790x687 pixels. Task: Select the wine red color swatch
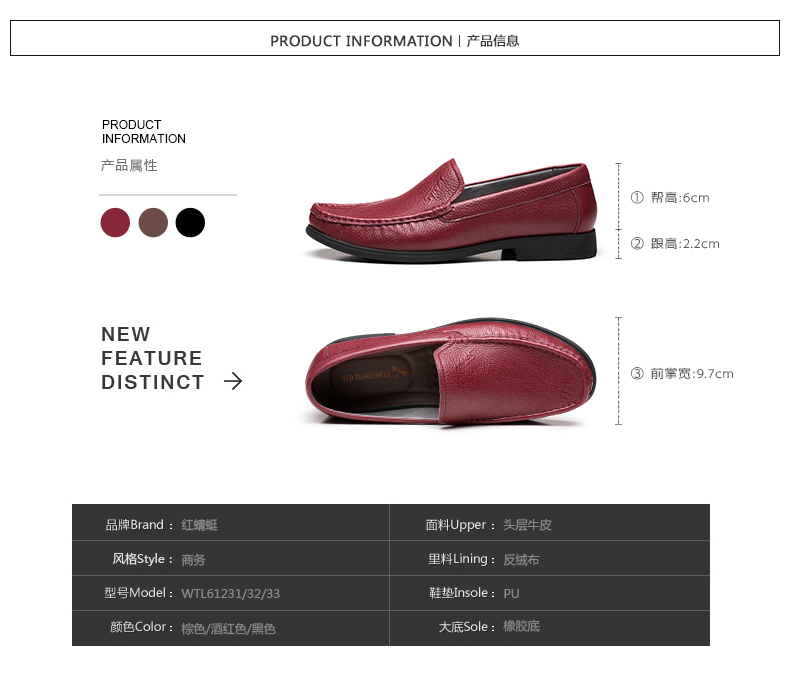tap(115, 222)
